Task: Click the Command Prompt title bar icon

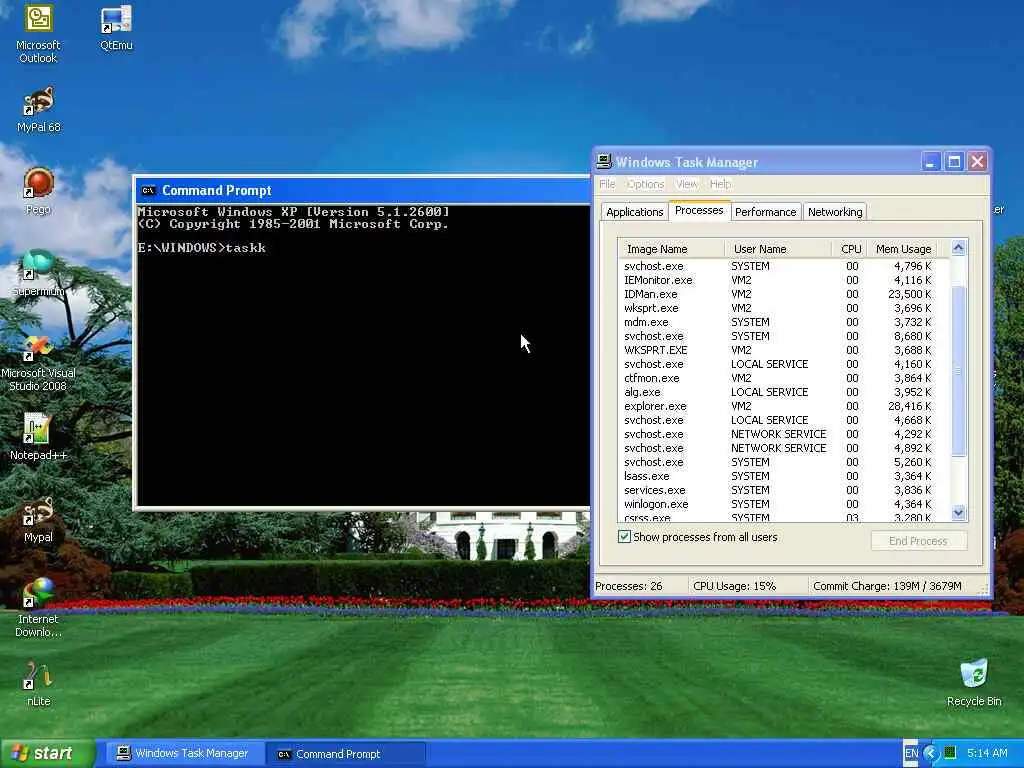Action: tap(148, 191)
